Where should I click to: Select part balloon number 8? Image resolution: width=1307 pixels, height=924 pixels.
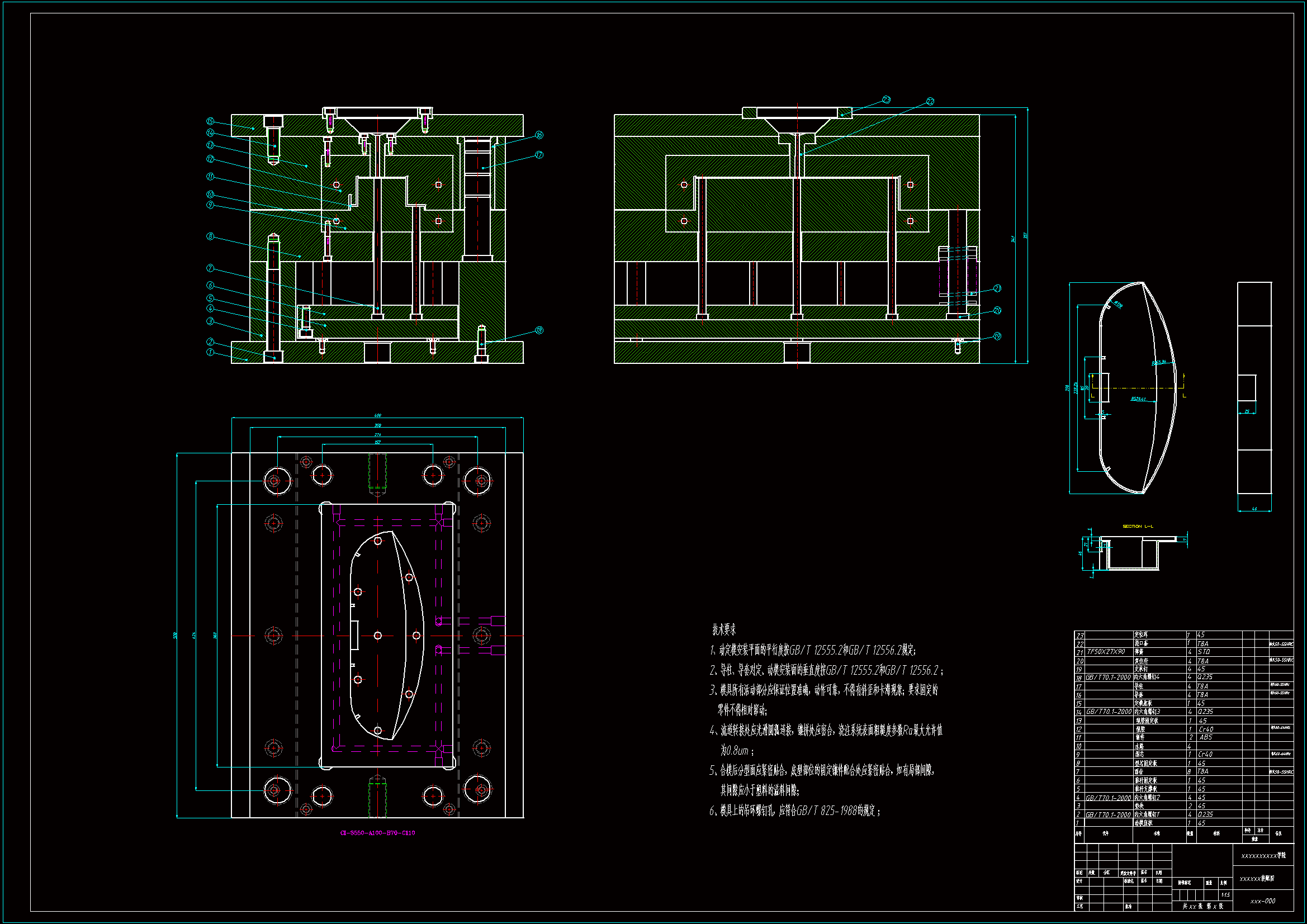(210, 236)
